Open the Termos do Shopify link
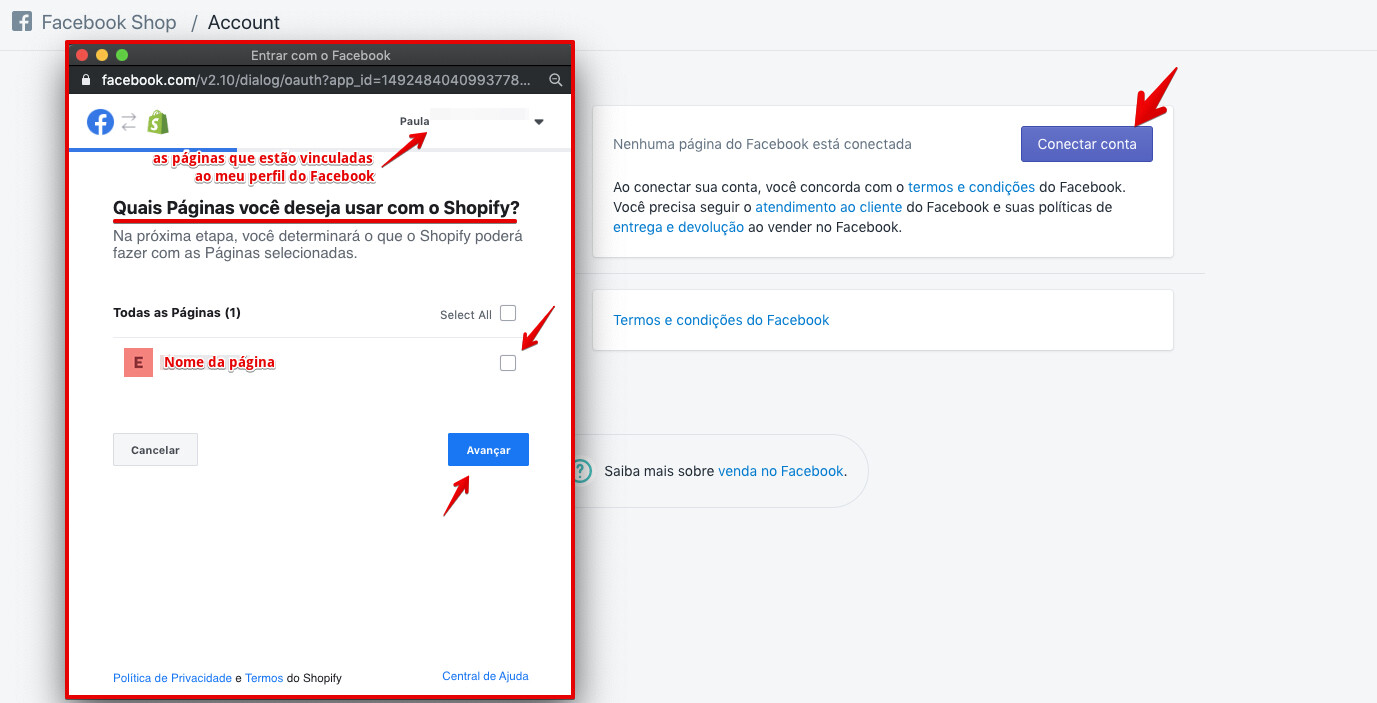Viewport: 1377px width, 703px height. (x=264, y=678)
